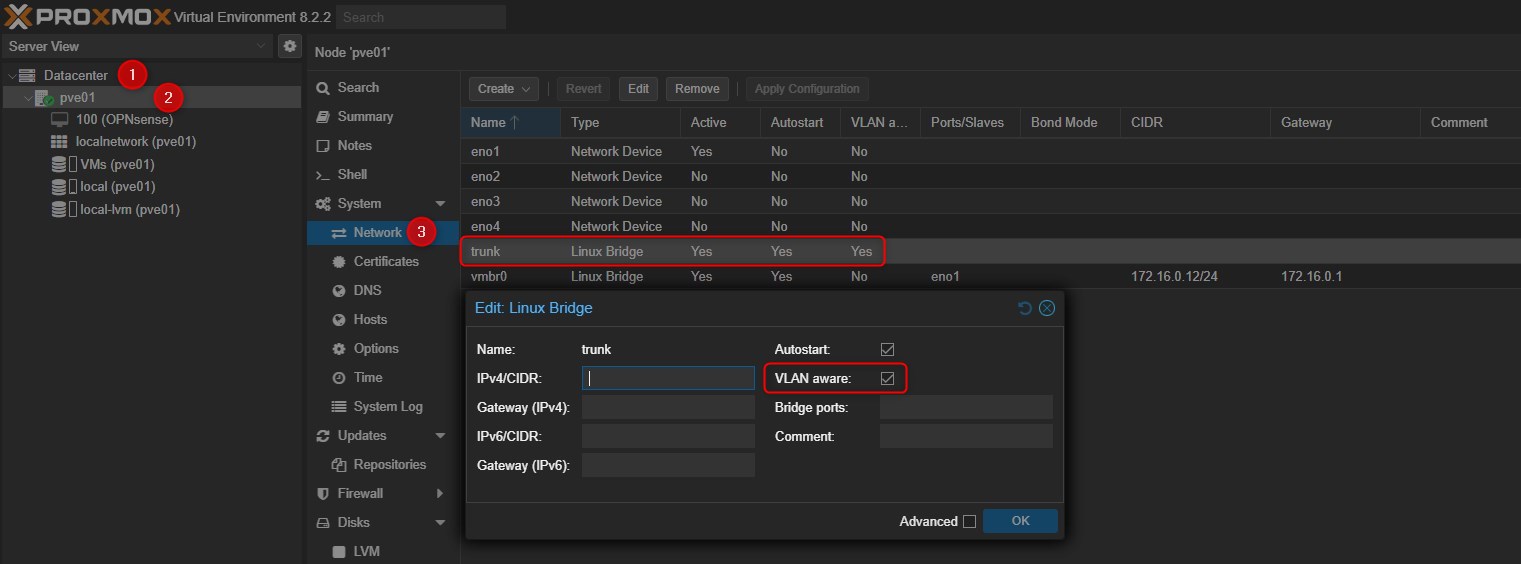Select the 100 (OPNsense) VM icon
The width and height of the screenshot is (1521, 564).
click(60, 119)
